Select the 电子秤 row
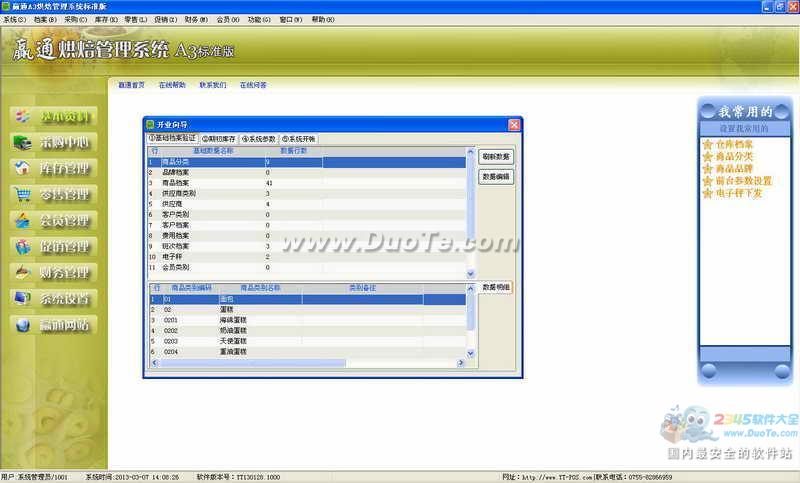This screenshot has height=483, width=800. [307, 257]
